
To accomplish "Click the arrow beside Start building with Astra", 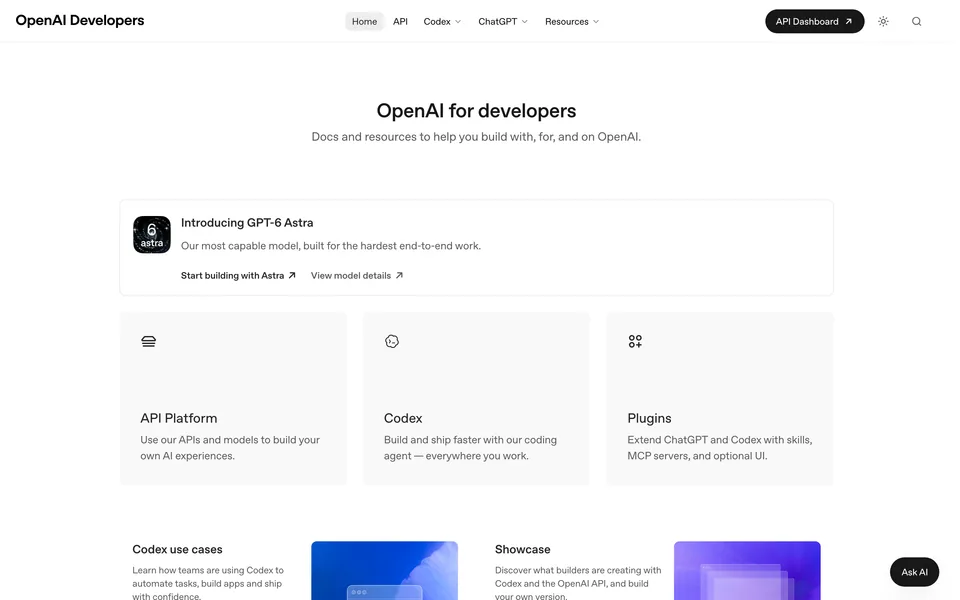I will coord(292,276).
